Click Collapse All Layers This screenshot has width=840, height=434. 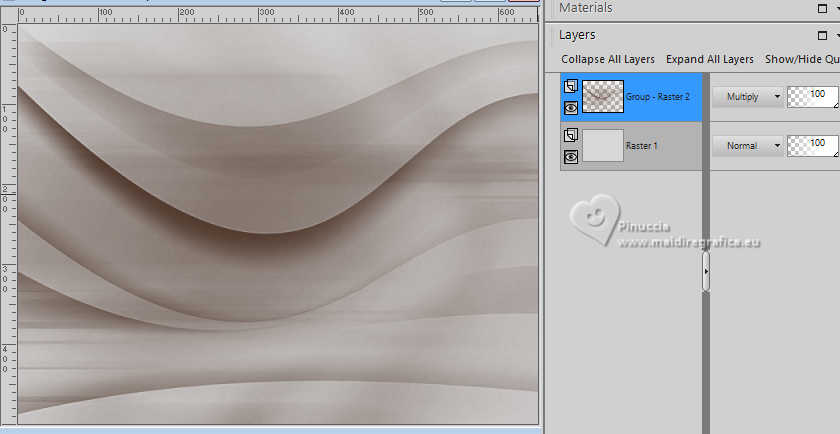tap(608, 59)
